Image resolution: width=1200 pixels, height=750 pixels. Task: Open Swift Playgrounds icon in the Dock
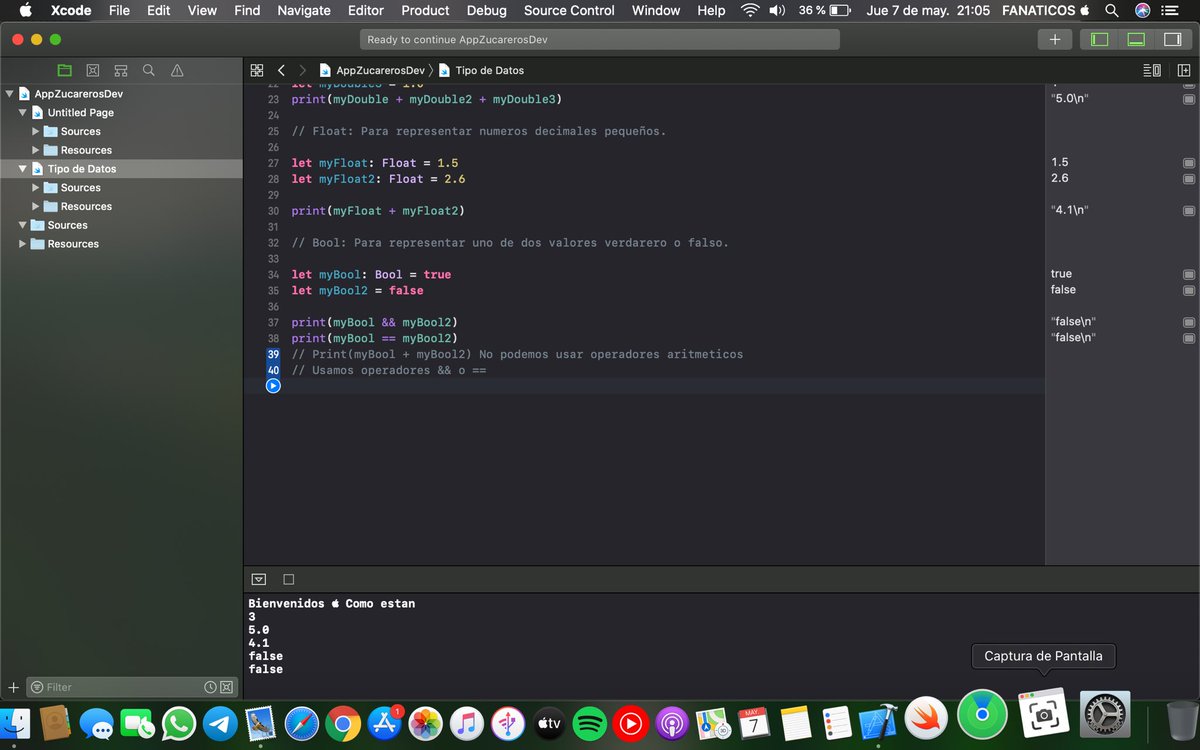[927, 717]
